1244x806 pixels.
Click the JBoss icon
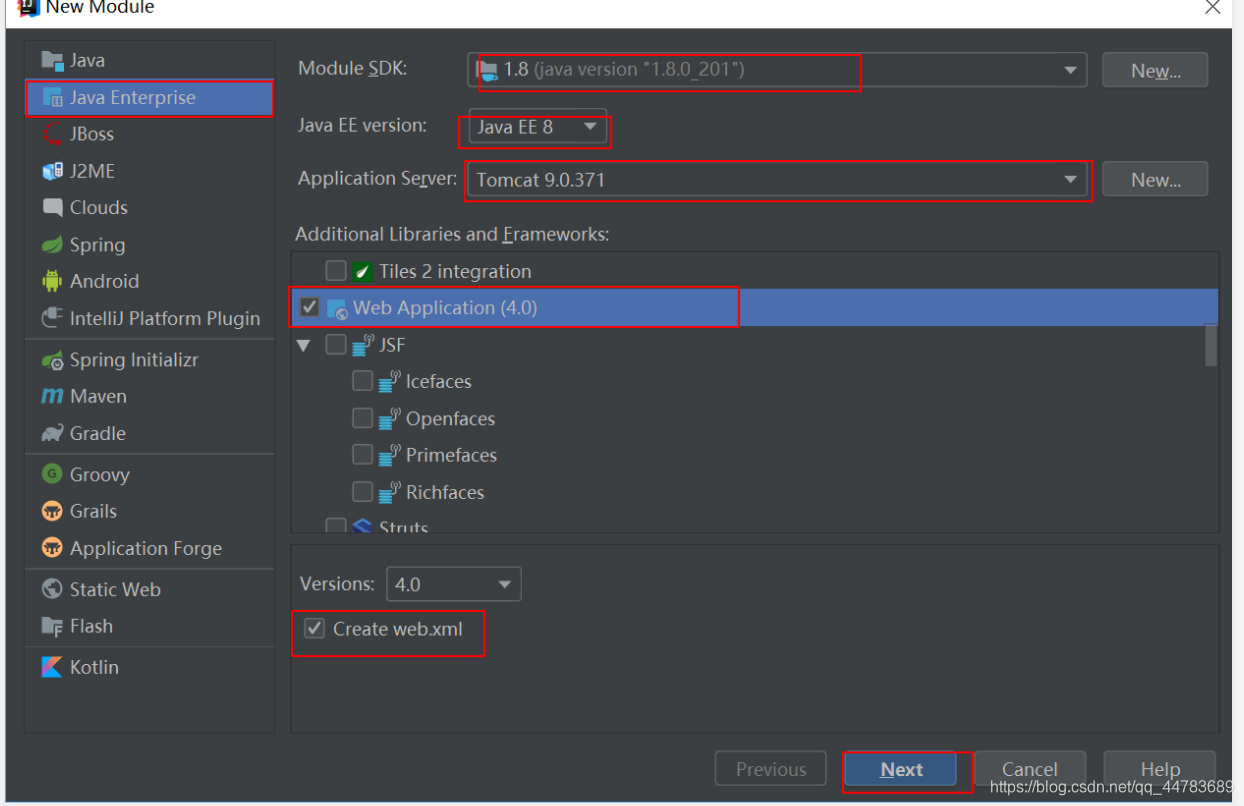tap(52, 134)
